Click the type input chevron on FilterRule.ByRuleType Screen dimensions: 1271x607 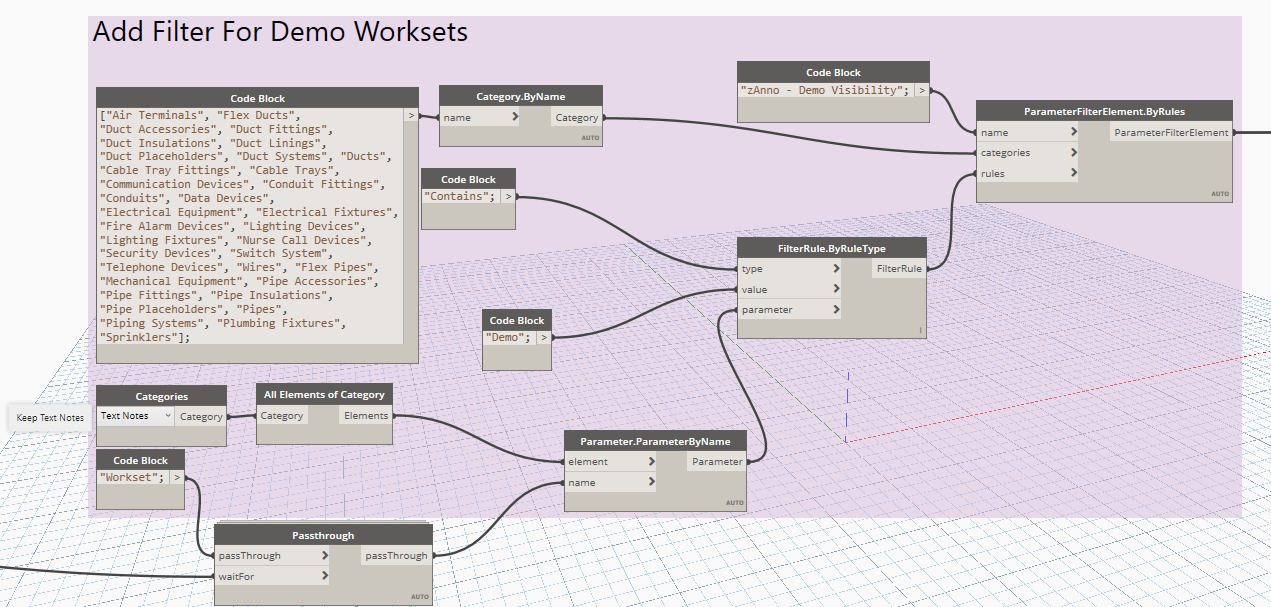835,269
